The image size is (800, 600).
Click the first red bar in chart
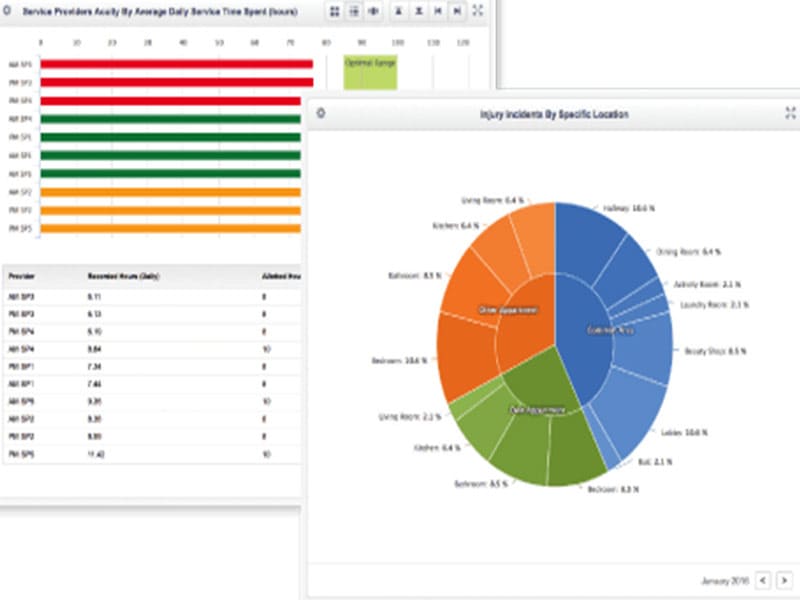(x=177, y=64)
